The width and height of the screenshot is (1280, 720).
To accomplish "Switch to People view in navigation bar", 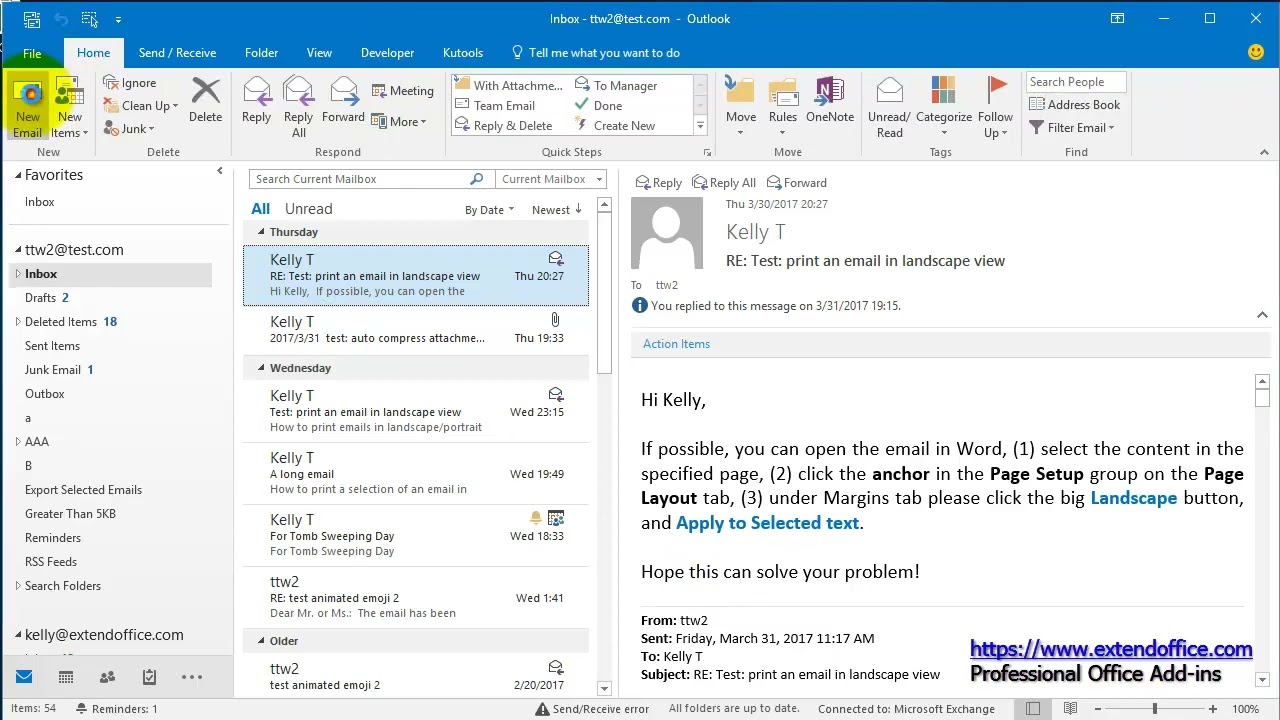I will (x=108, y=677).
